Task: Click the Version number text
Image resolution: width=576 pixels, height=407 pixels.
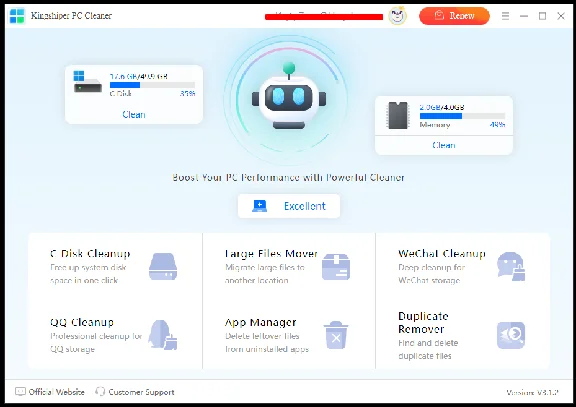Action: pos(532,392)
